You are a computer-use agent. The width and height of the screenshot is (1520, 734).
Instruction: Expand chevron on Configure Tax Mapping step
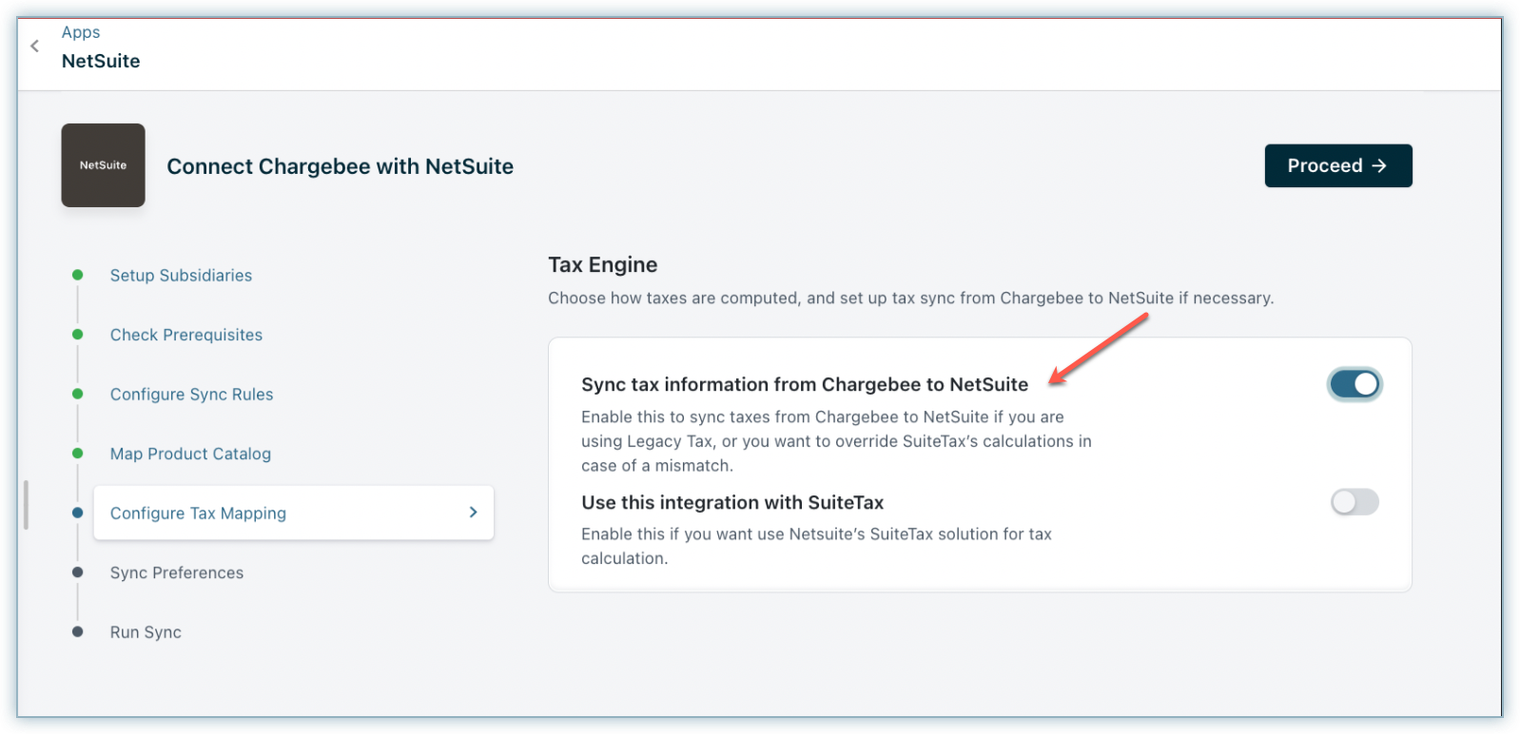pyautogui.click(x=473, y=513)
